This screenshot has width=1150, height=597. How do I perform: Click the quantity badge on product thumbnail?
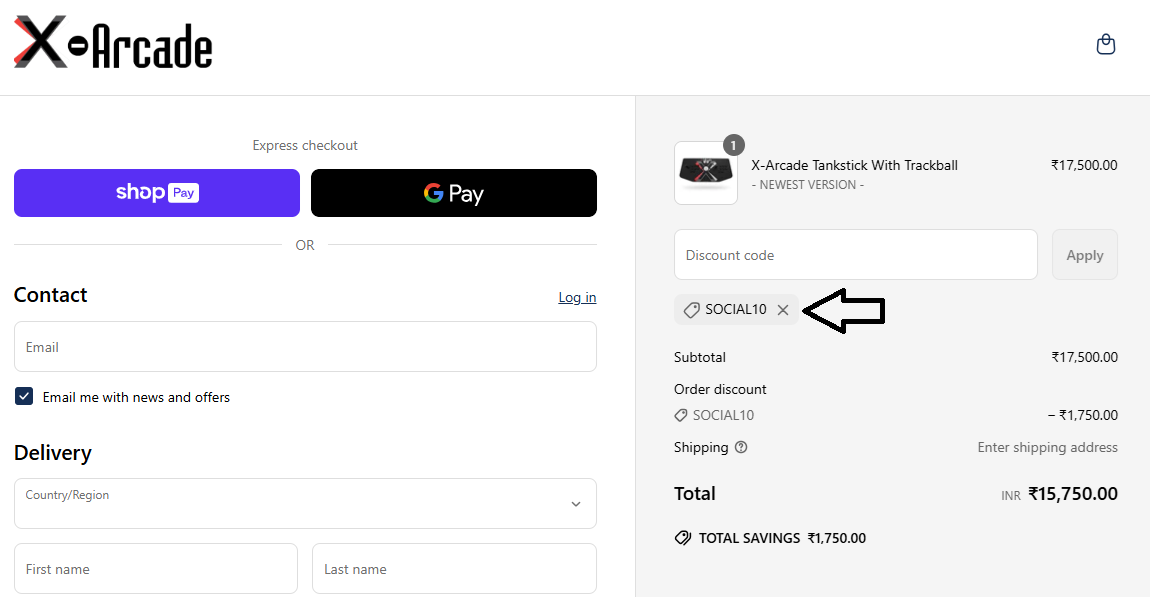coord(733,145)
